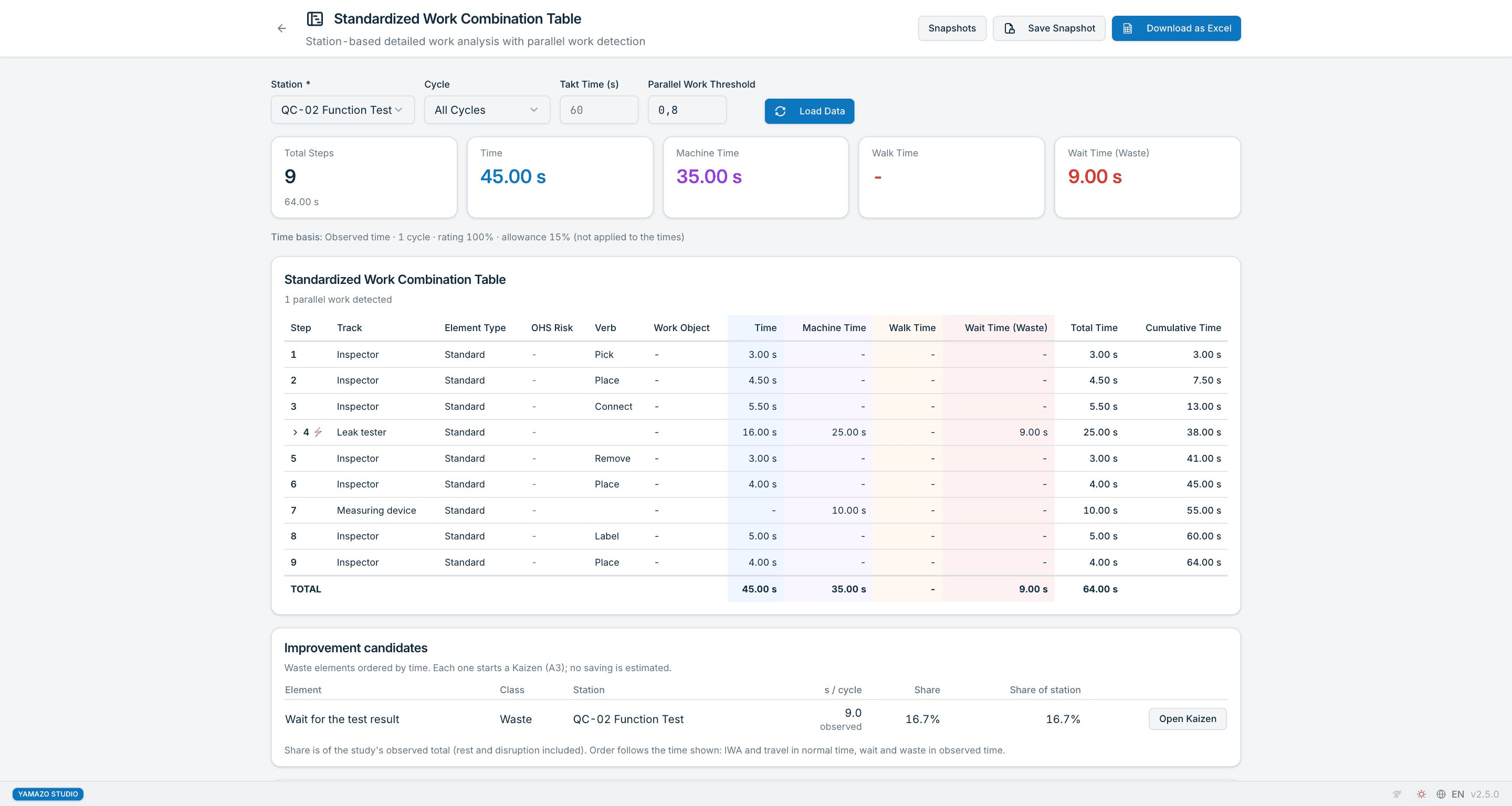Click Save Snapshot

coord(1049,28)
